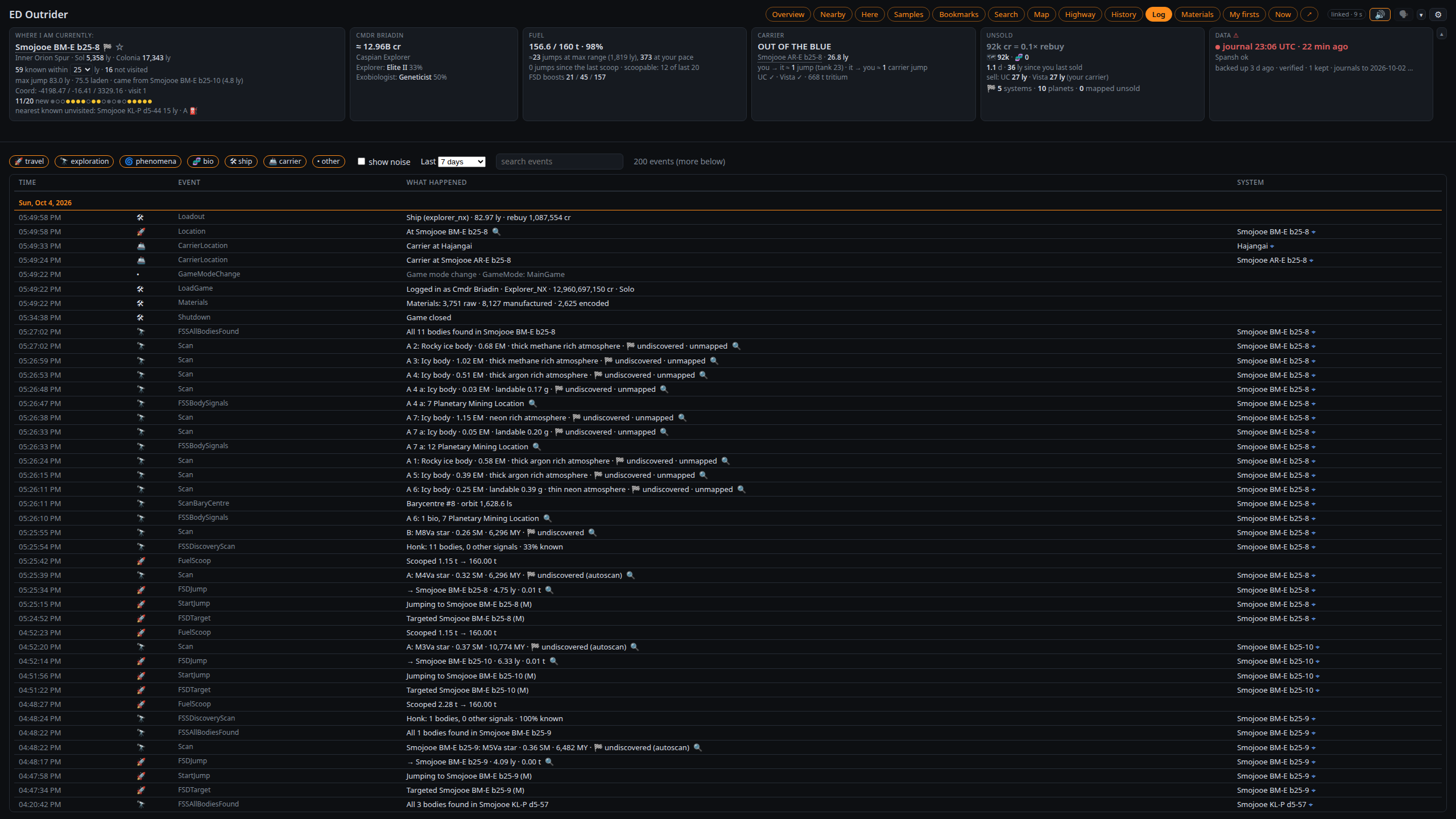This screenshot has width=1456, height=819.
Task: Click magnifier on Smojooe BM-E b25-9 M5Va star scan
Action: tap(697, 748)
